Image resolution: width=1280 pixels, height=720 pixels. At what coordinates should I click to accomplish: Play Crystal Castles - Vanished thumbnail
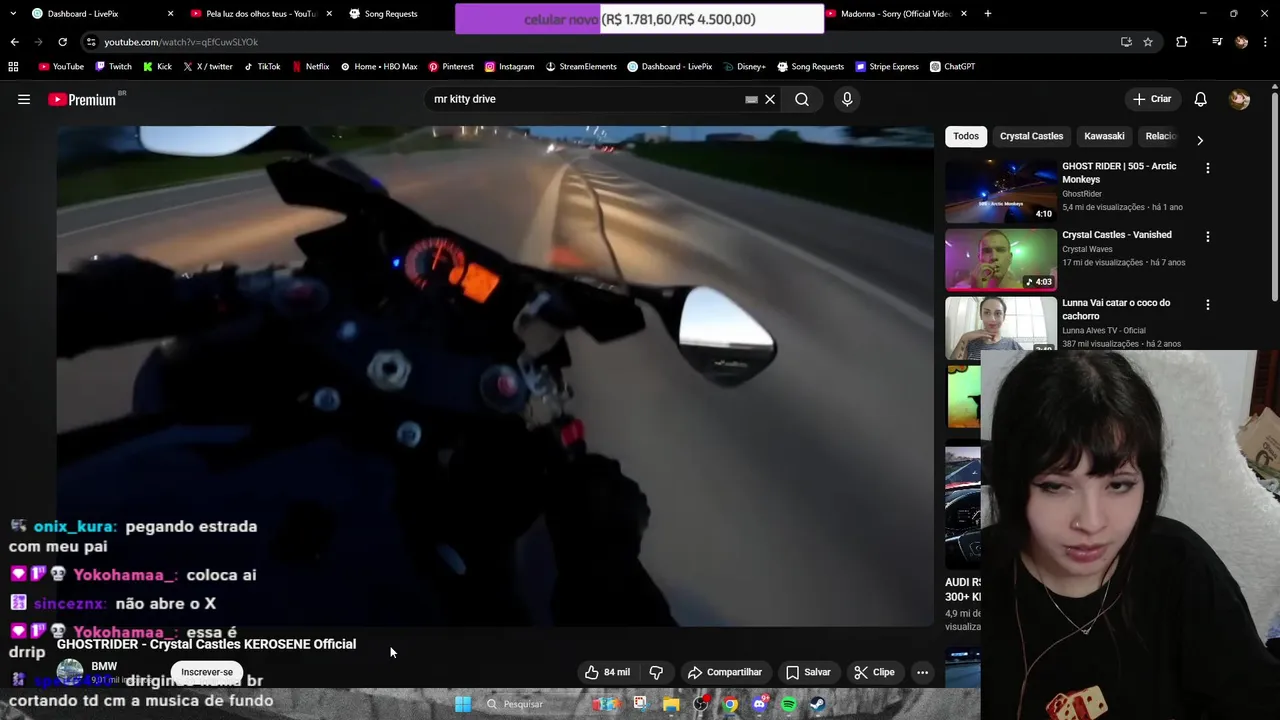coord(1000,259)
